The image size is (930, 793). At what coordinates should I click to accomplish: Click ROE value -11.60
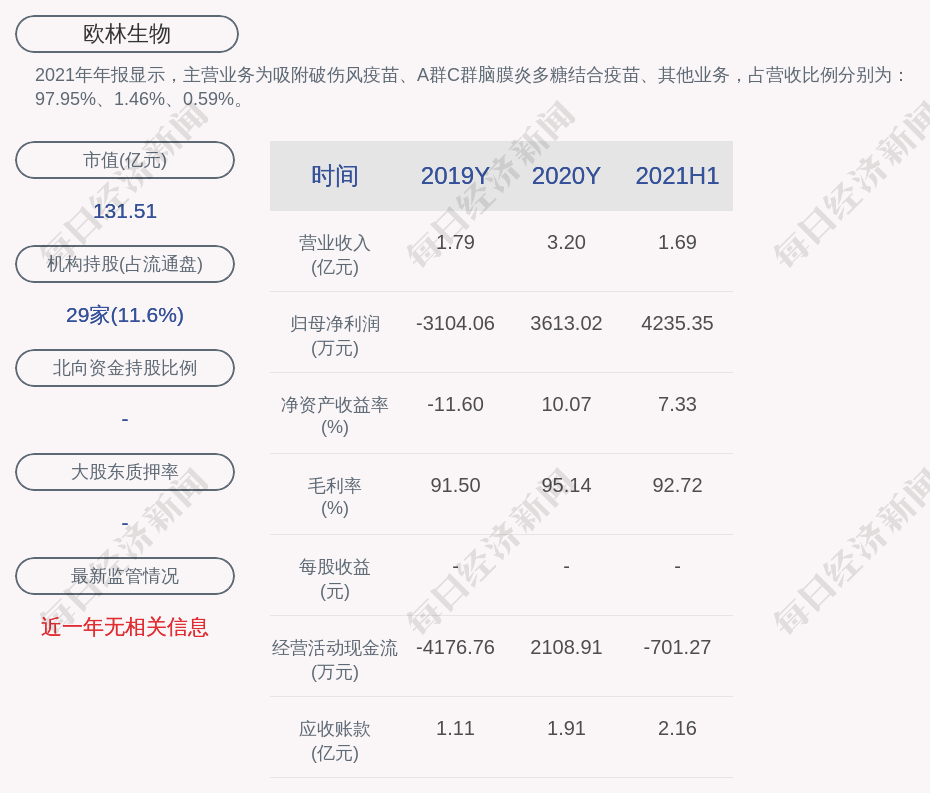click(455, 405)
